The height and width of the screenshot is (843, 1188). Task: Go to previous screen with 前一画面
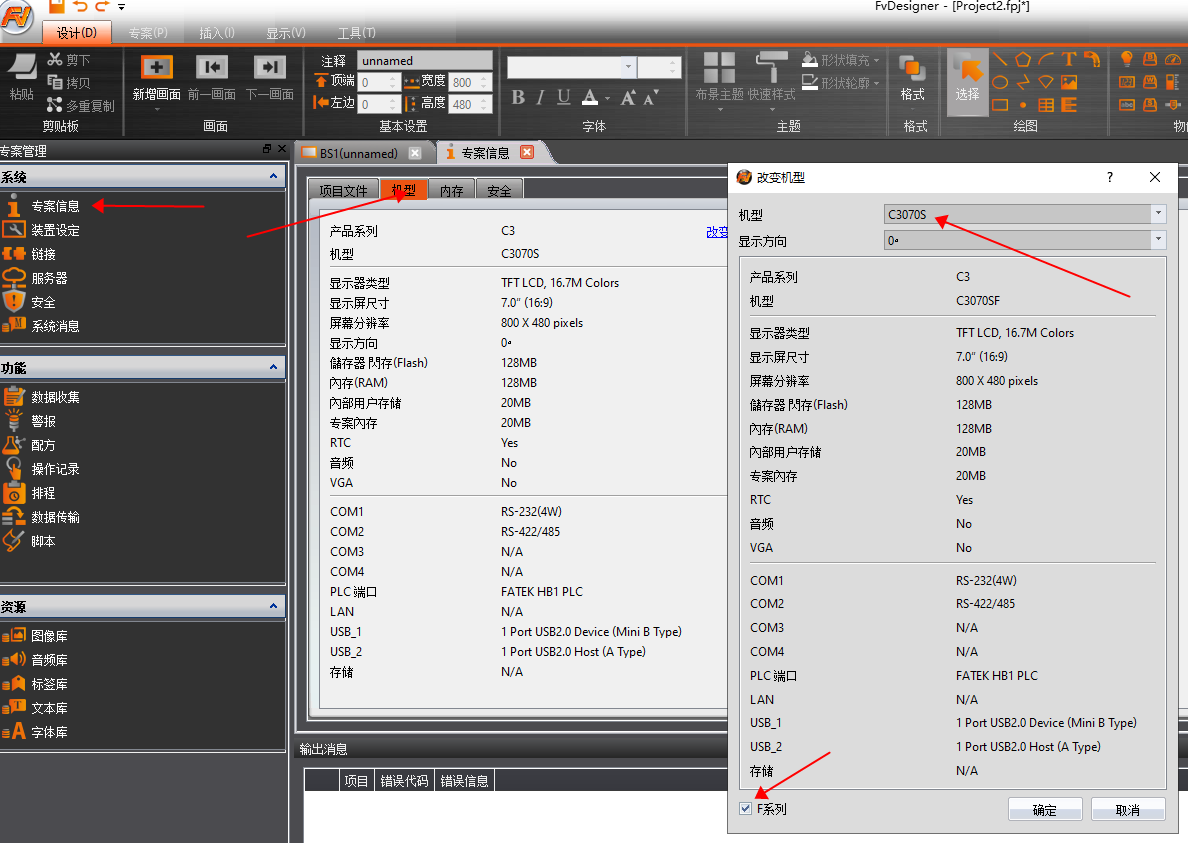point(211,68)
